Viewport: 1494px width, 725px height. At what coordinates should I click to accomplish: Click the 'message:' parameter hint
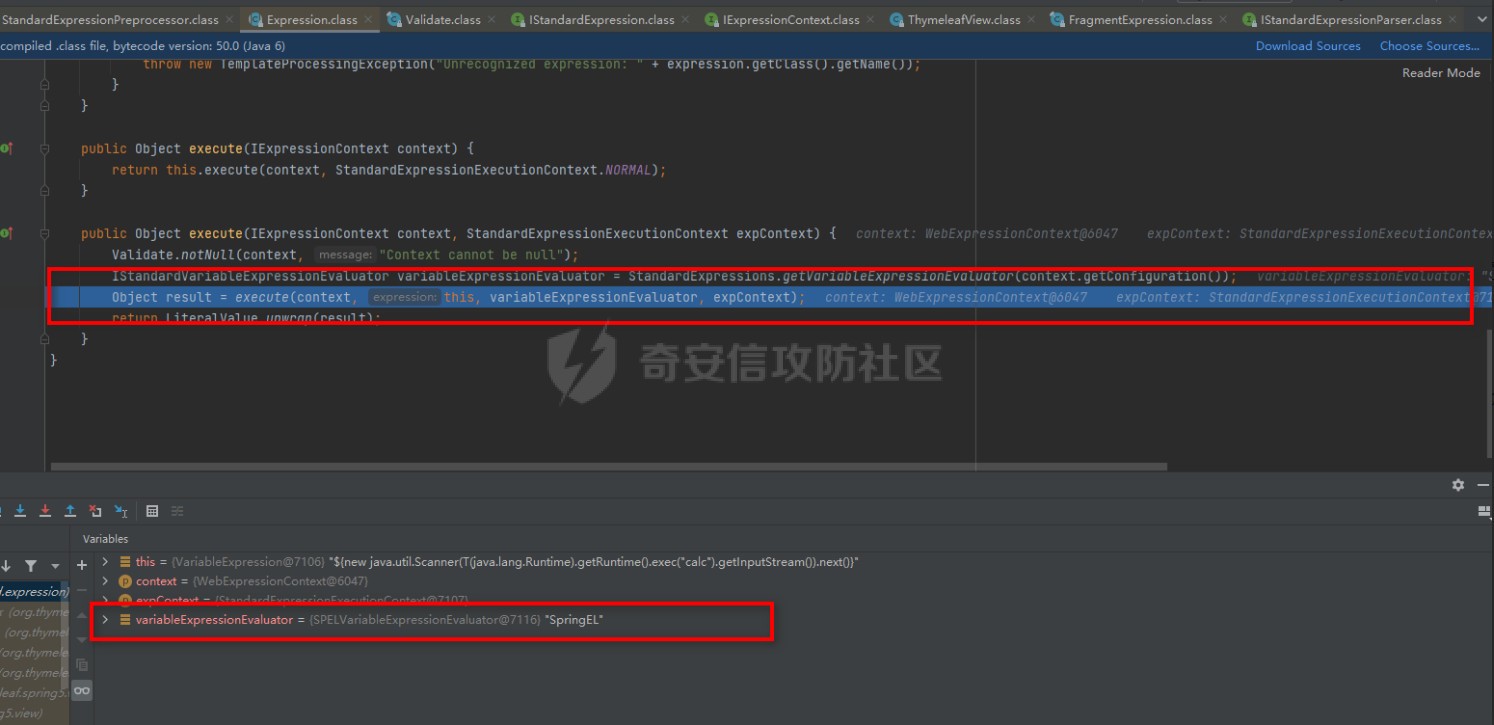pyautogui.click(x=345, y=255)
